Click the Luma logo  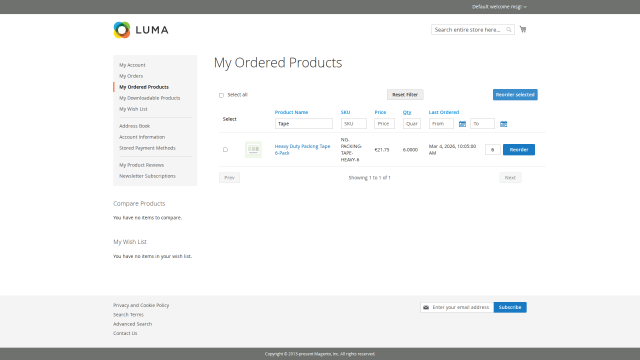coord(141,30)
